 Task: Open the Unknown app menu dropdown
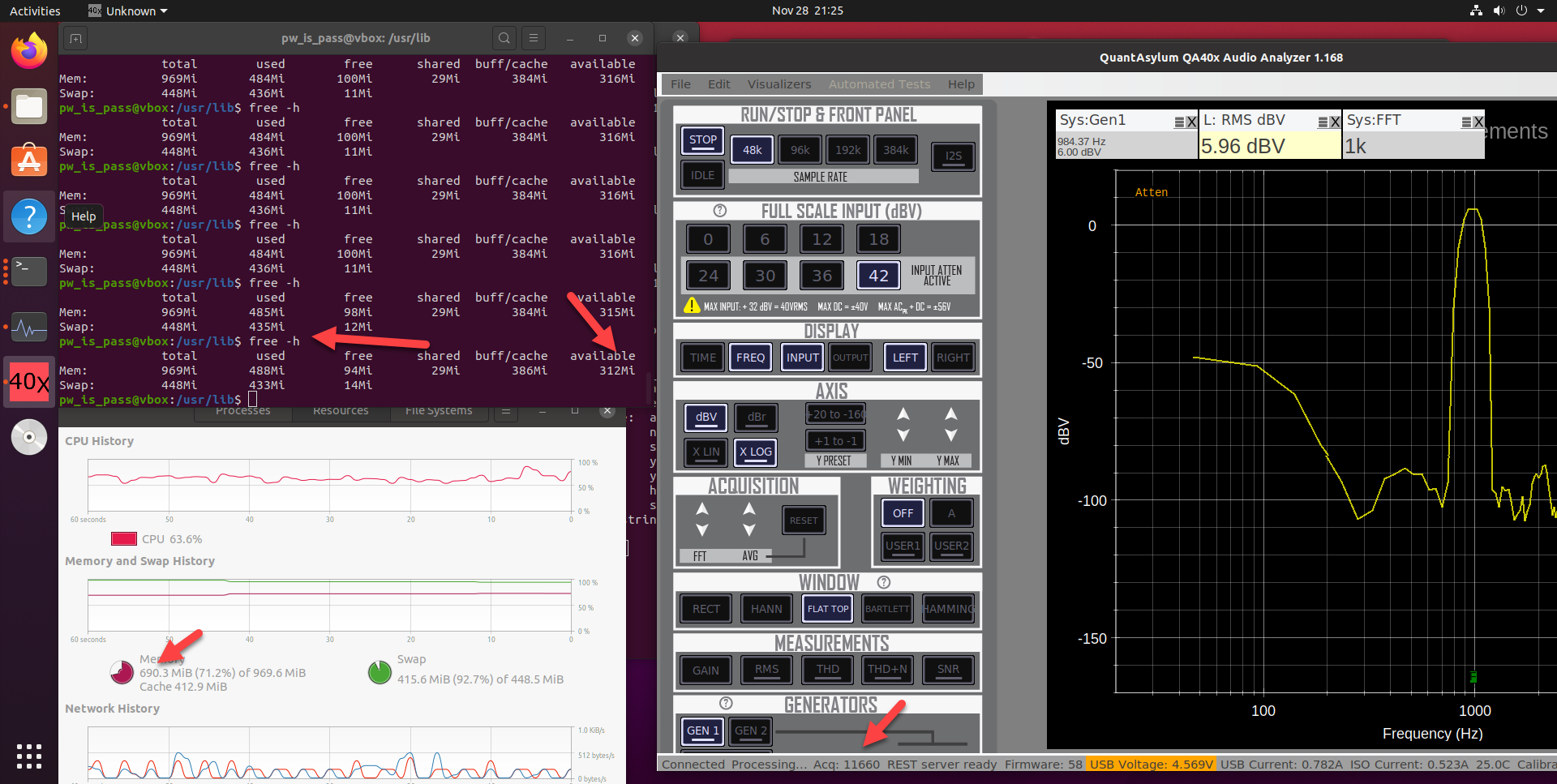[127, 11]
